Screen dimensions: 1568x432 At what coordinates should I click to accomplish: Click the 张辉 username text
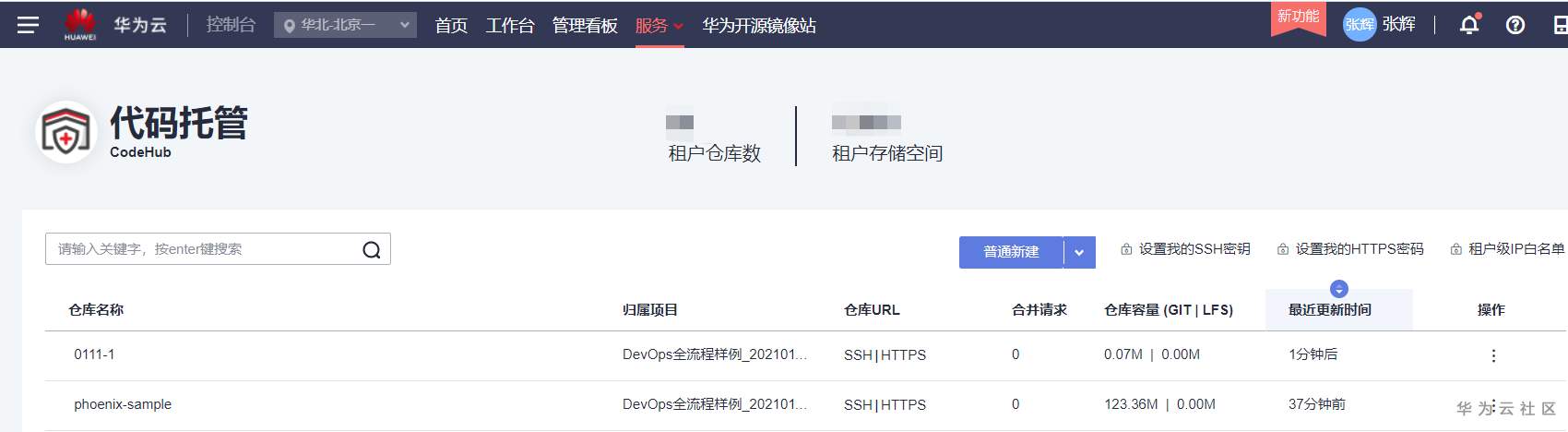tap(1398, 25)
